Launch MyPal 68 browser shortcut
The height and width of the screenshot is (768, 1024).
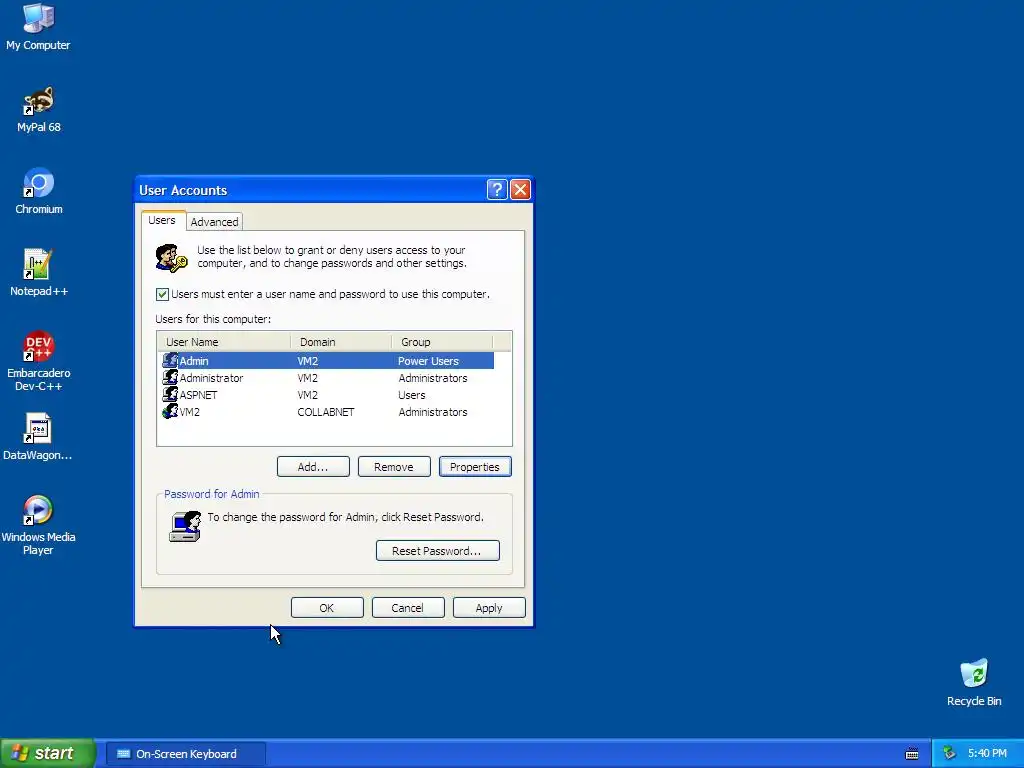click(x=38, y=108)
